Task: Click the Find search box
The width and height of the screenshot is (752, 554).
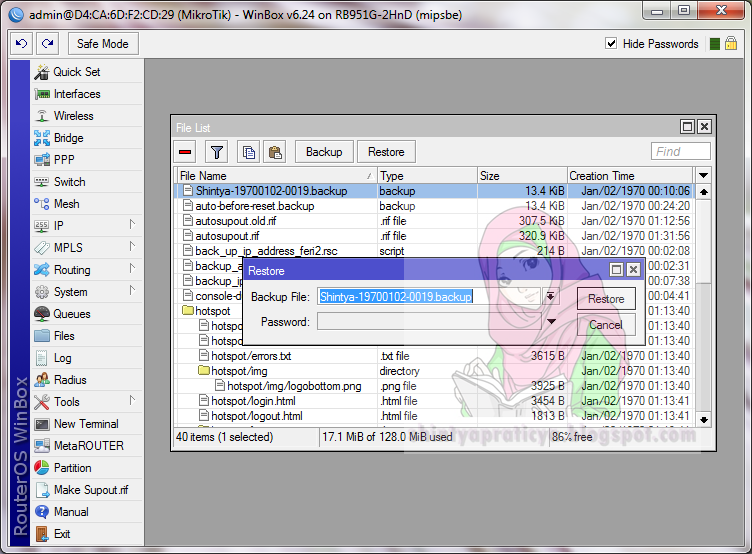Action: (x=681, y=152)
